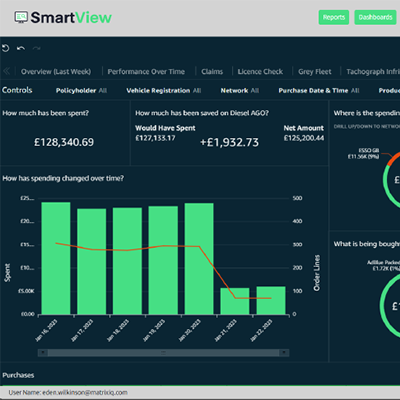Expand the Vehicle Registration filter control
Screen dimensions: 400x400
164,90
